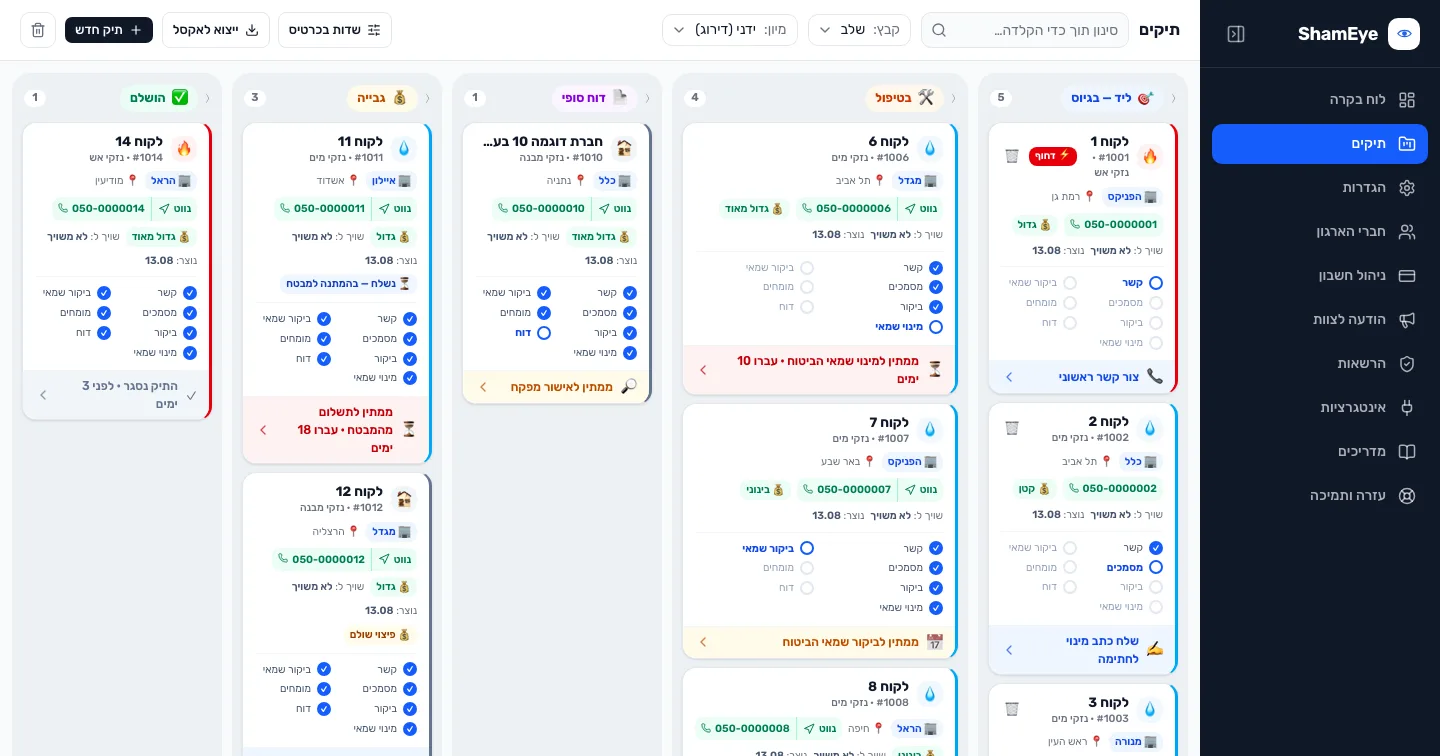Screen dimensions: 1440x756
Task: Delete לקוח 1 card via trash icon
Action: click(1012, 156)
